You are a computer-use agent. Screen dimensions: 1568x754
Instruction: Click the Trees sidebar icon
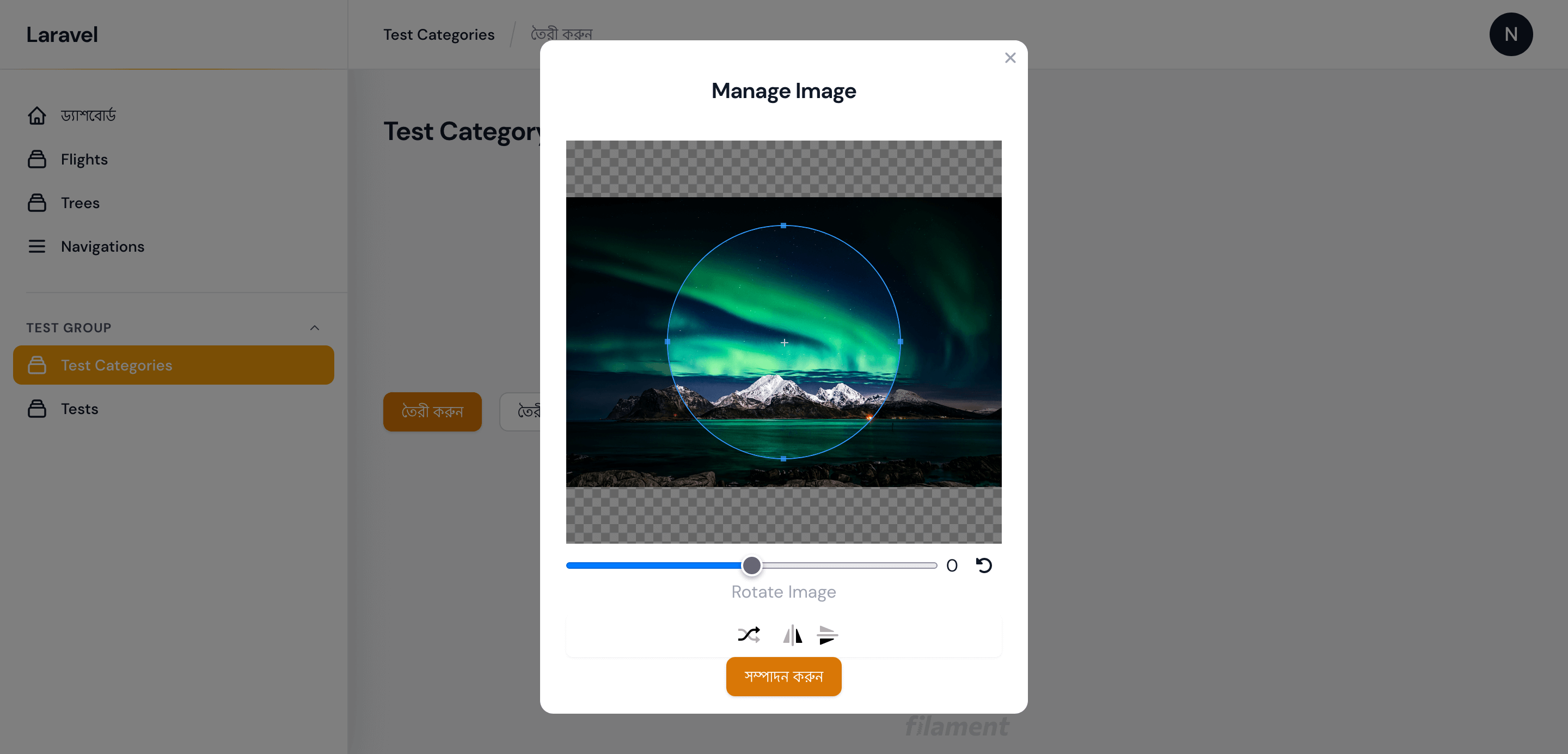click(36, 203)
